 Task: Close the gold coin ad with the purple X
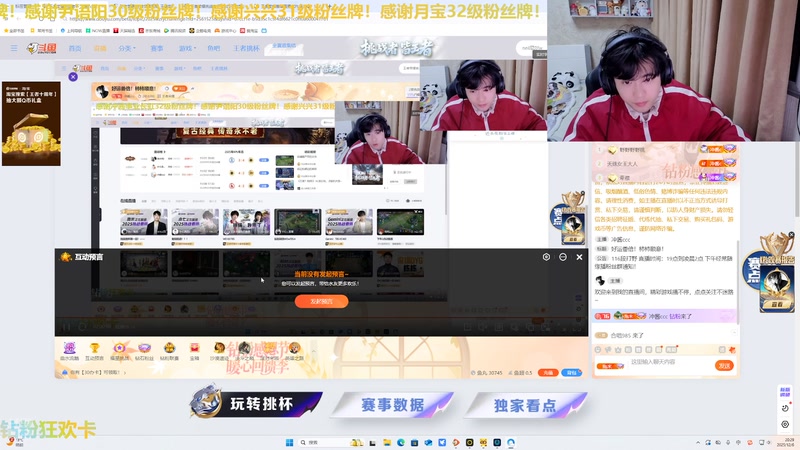[73, 77]
